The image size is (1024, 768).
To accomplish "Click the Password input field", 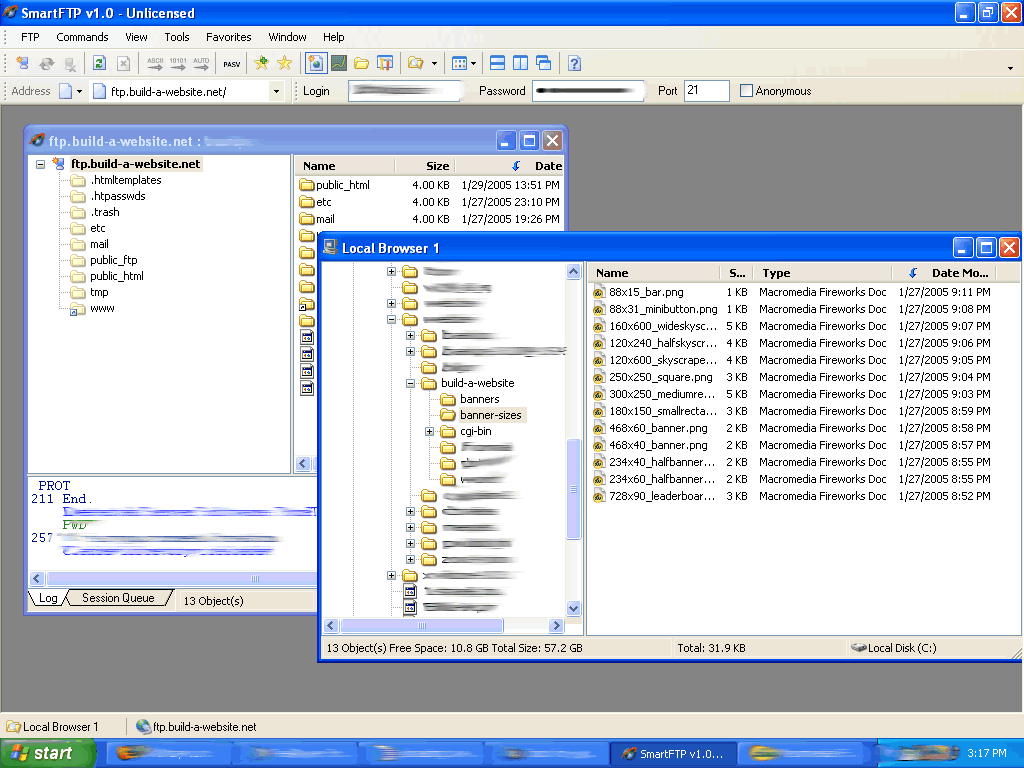I will pos(588,91).
